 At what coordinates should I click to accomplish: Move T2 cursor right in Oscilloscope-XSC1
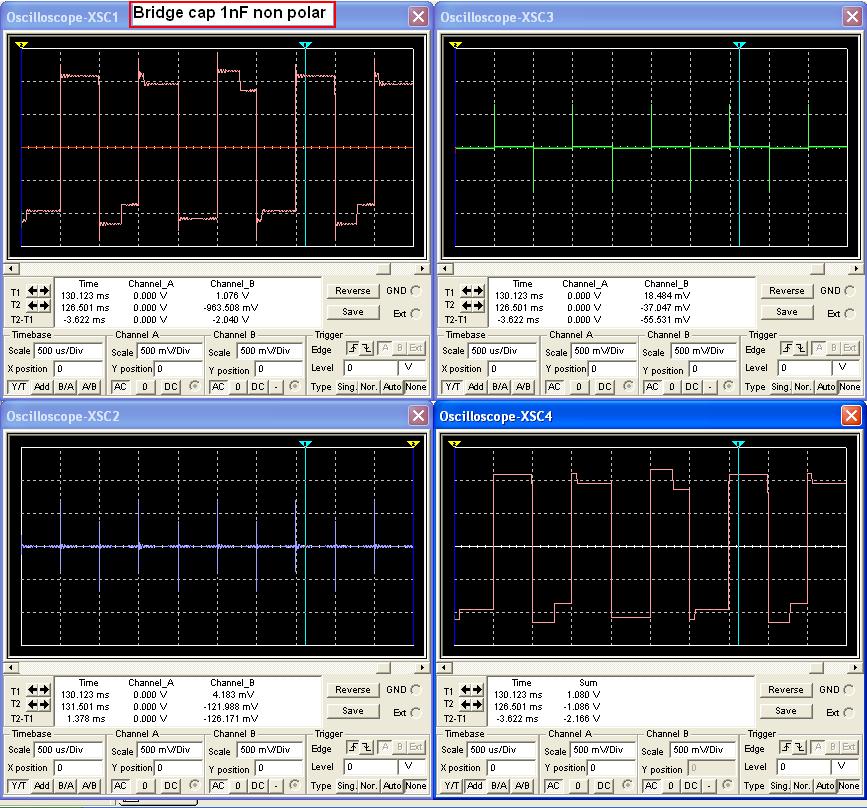(44, 305)
